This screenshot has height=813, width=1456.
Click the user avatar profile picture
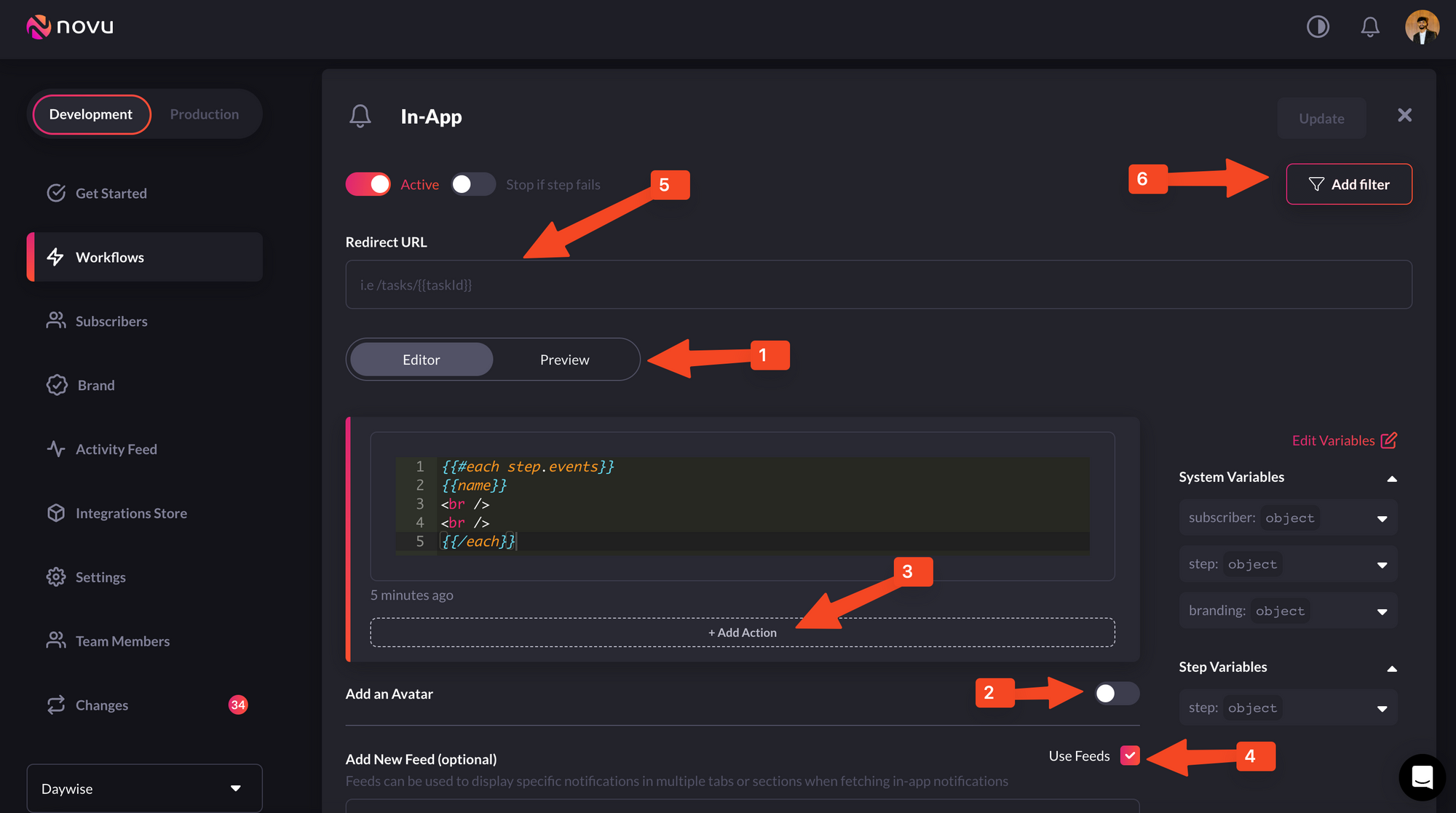tap(1422, 27)
